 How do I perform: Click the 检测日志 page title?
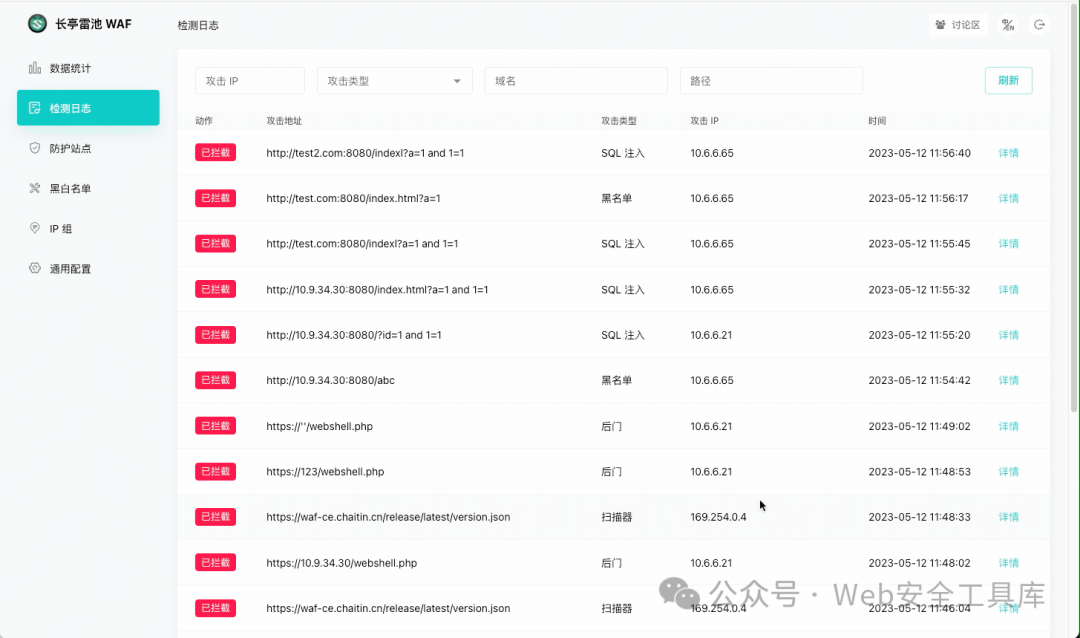(198, 25)
